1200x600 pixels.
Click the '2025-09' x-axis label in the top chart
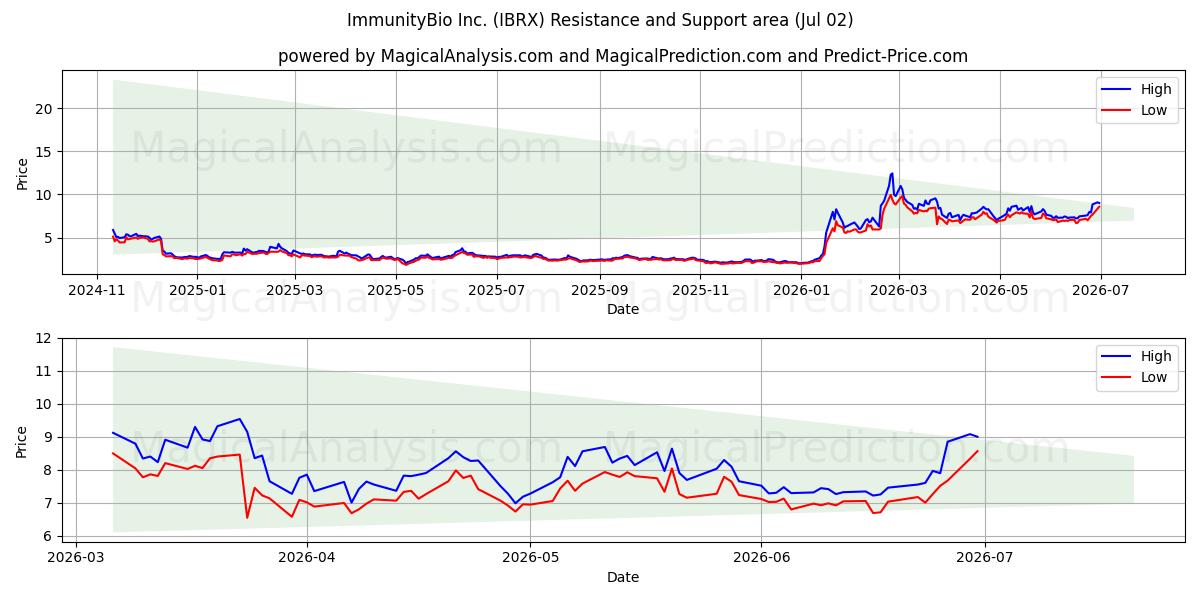(599, 291)
